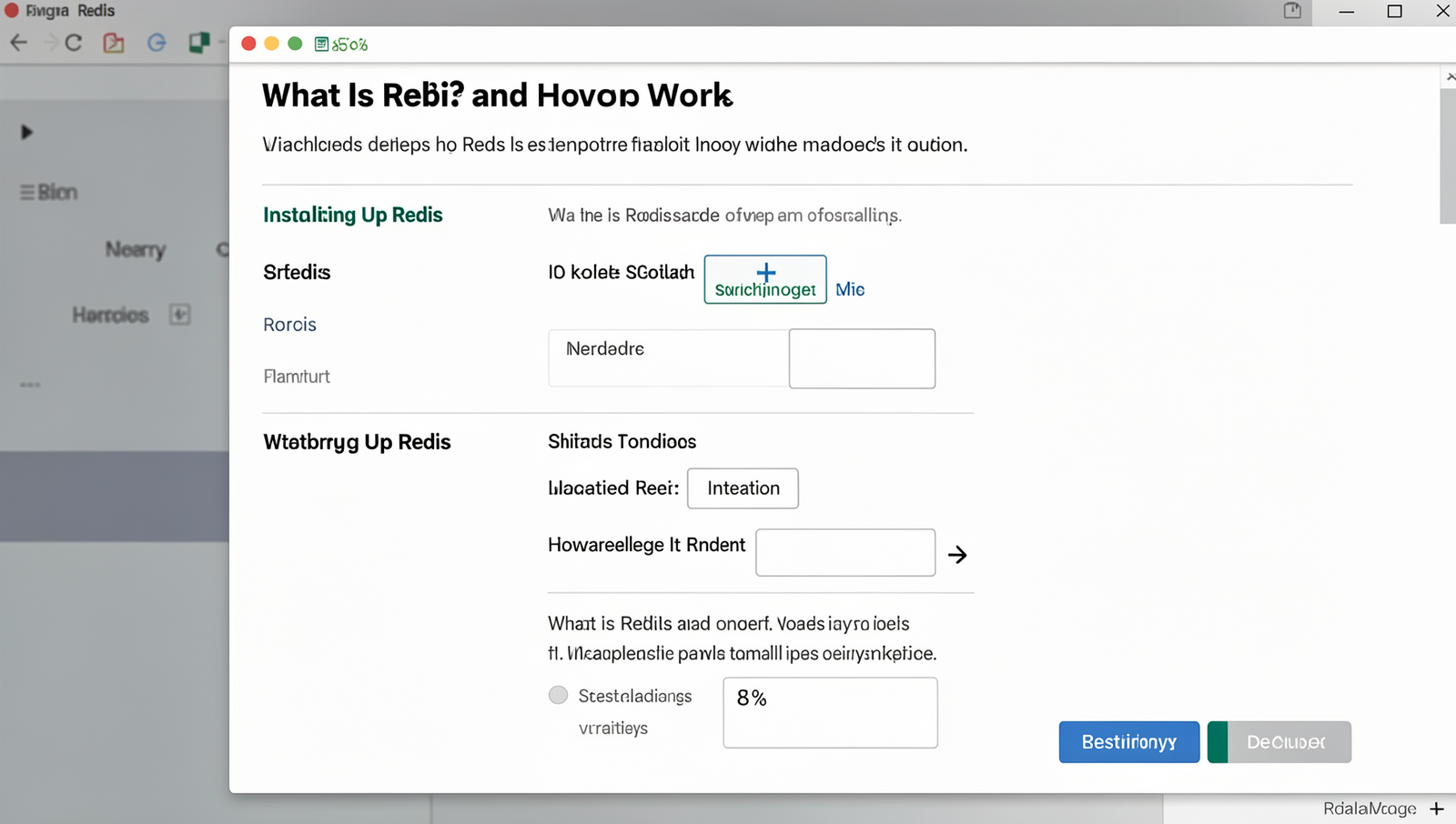This screenshot has height=824, width=1456.
Task: Click the share icon in the title bar
Action: click(x=1292, y=11)
